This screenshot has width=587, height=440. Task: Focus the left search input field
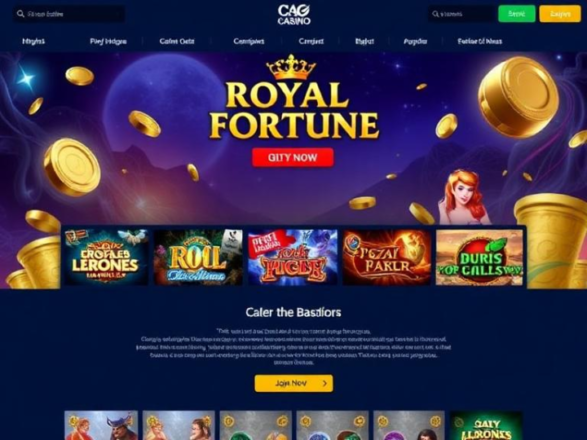pyautogui.click(x=69, y=14)
